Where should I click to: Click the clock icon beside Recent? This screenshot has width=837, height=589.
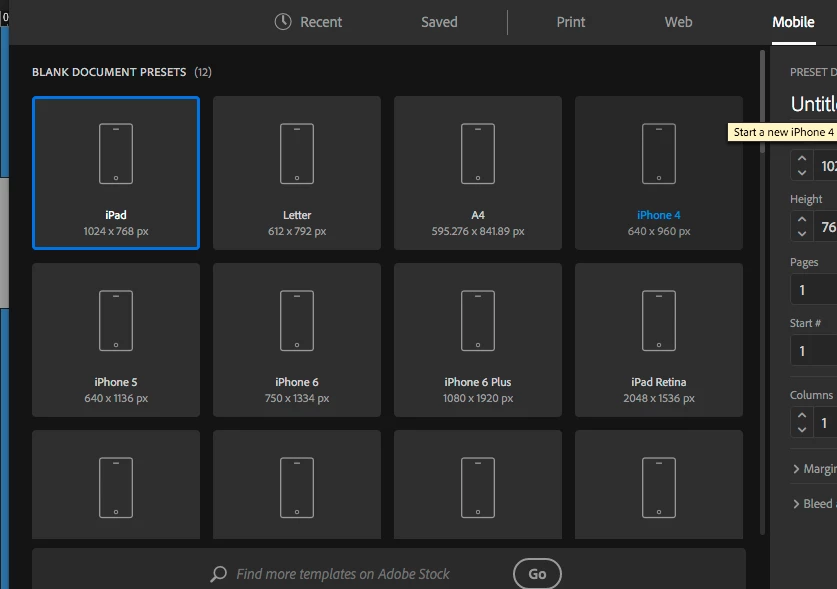tap(283, 22)
